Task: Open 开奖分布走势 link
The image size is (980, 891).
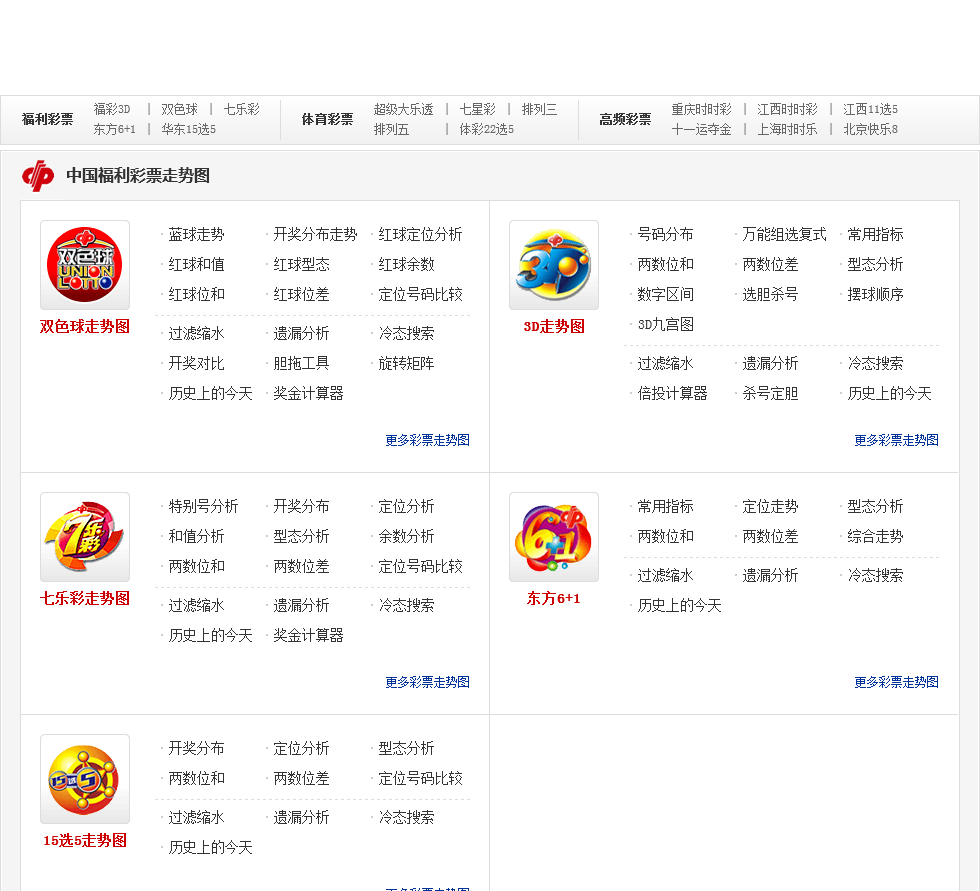Action: [315, 234]
